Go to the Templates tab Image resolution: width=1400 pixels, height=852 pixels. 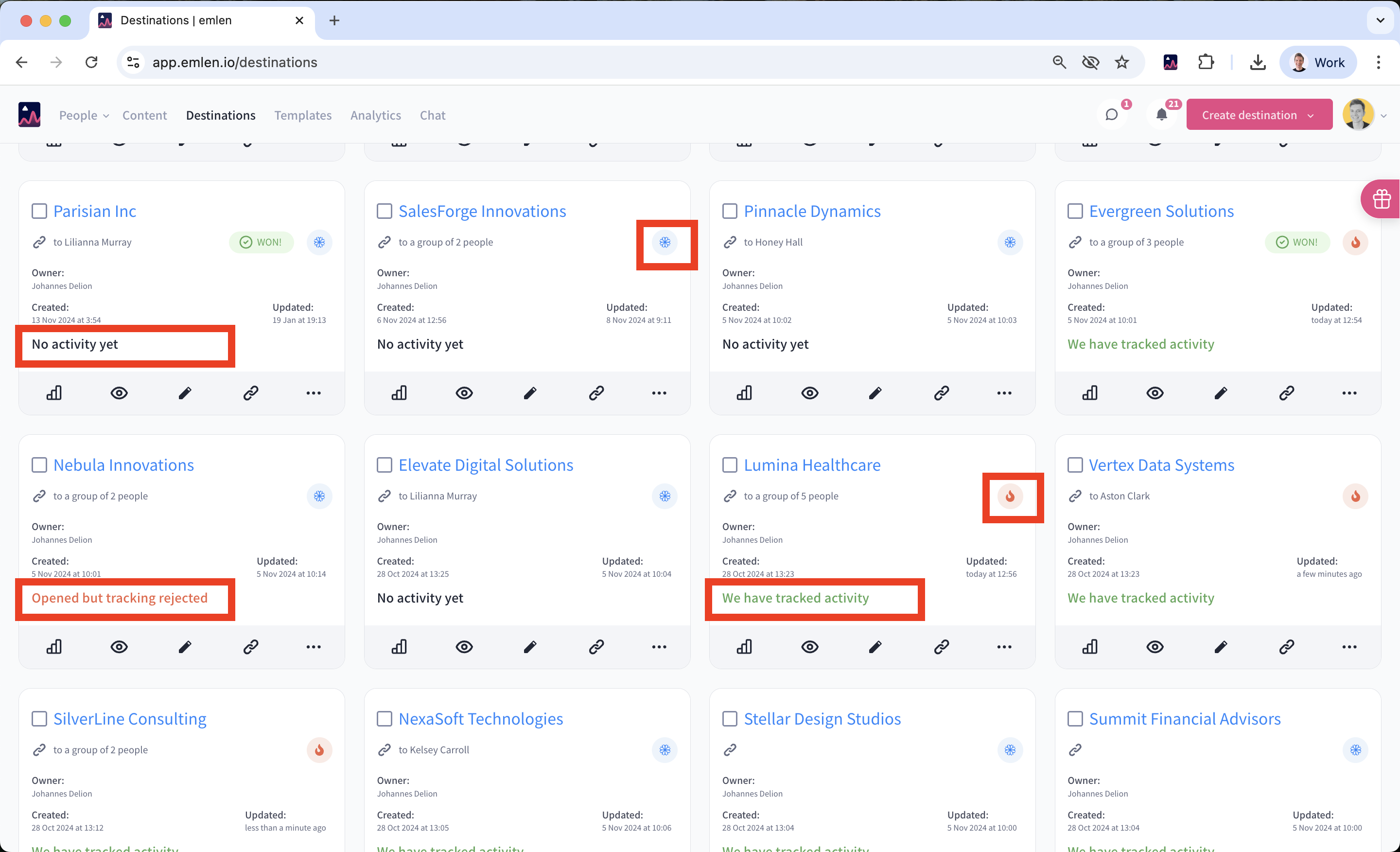[x=303, y=115]
